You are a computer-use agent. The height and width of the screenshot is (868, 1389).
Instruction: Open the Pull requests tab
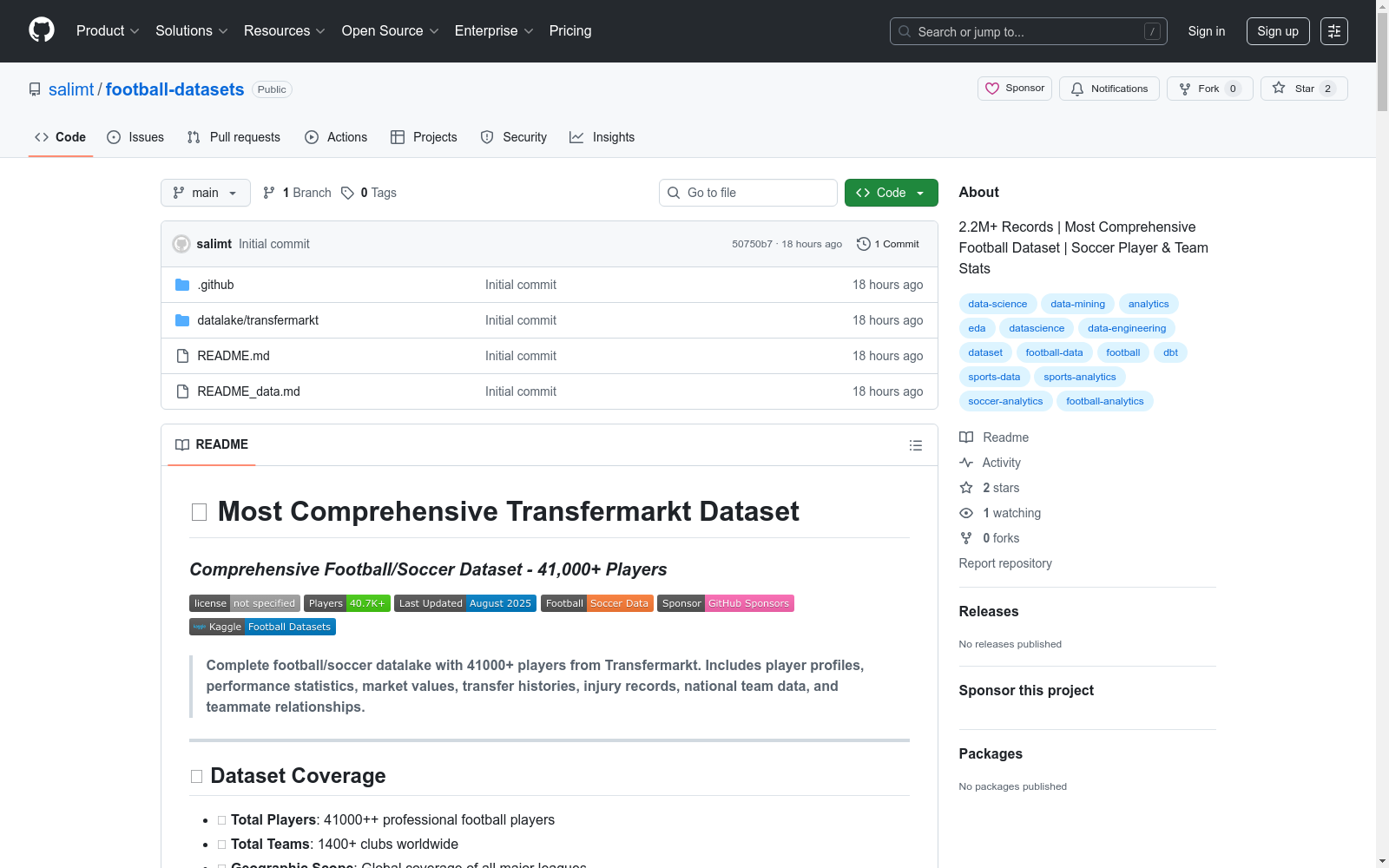[234, 137]
